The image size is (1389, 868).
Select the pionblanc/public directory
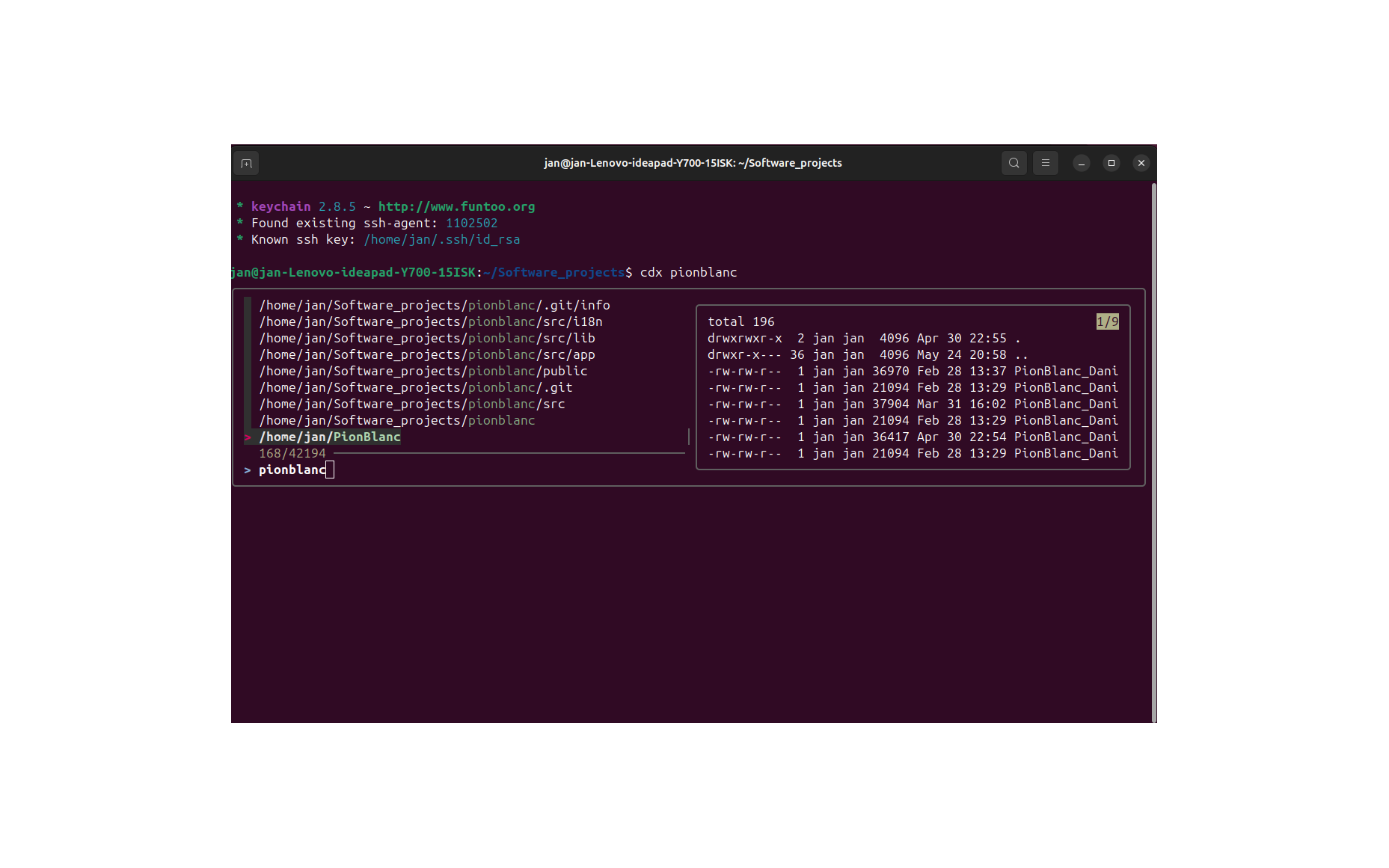pyautogui.click(x=423, y=372)
